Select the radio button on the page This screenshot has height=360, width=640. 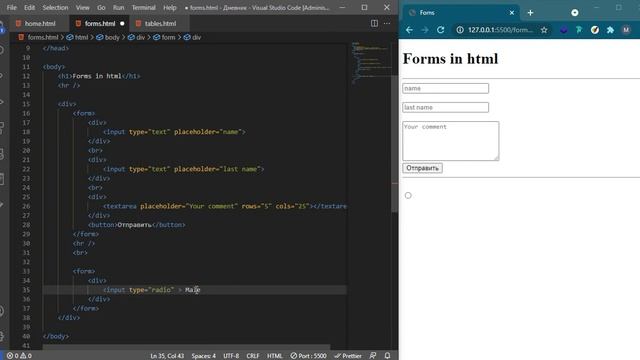pos(408,196)
